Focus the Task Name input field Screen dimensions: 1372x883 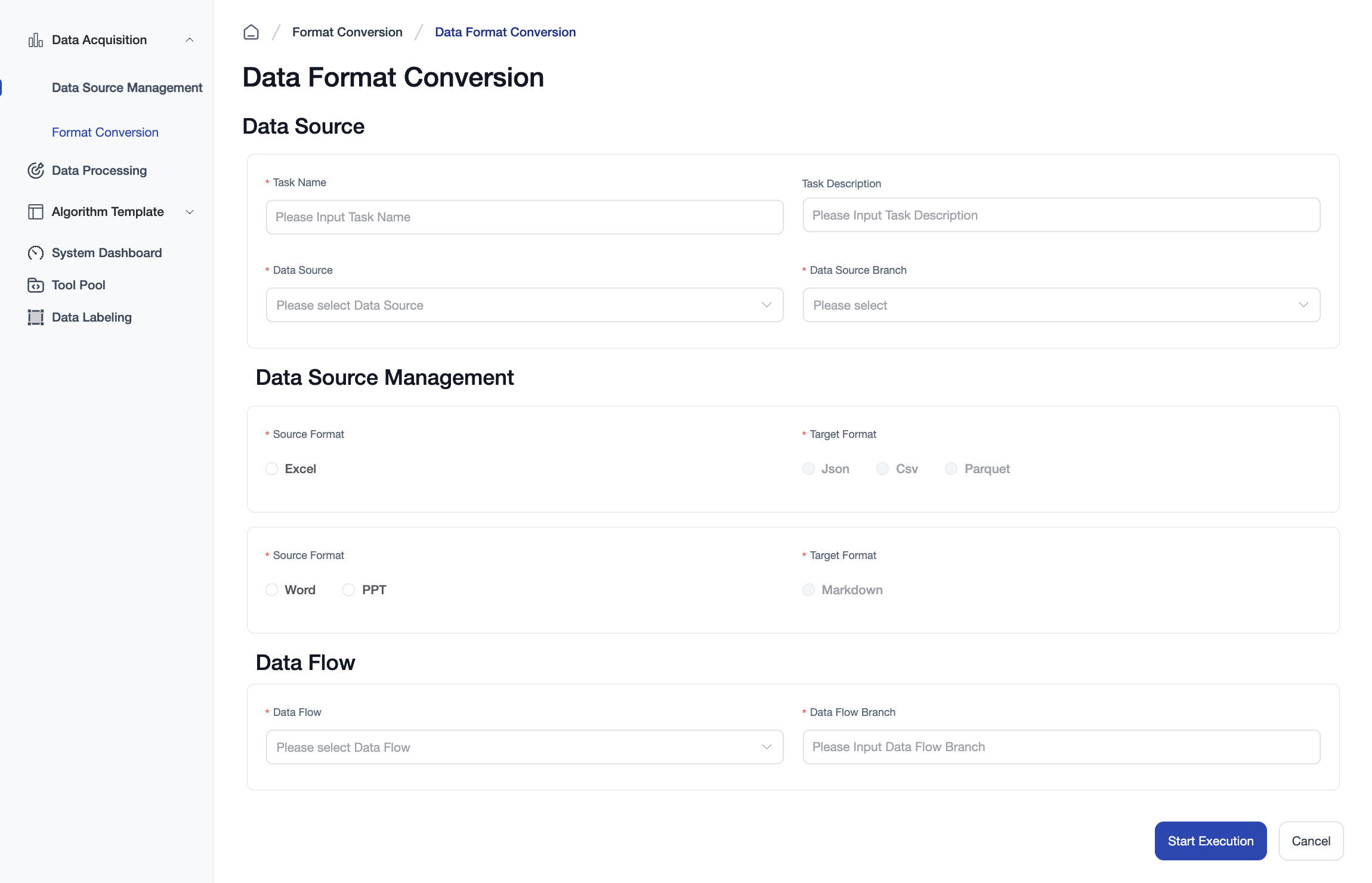(x=524, y=217)
